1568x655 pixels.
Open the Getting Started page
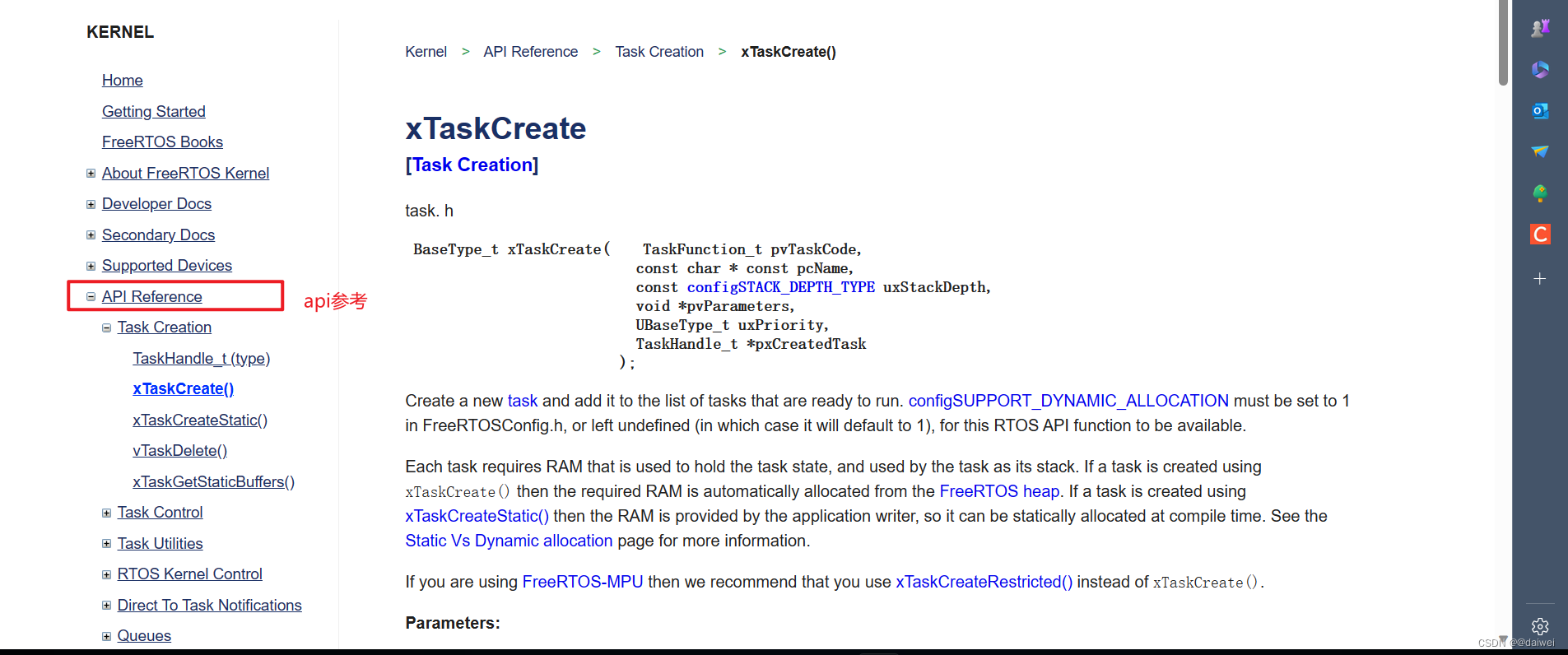pyautogui.click(x=153, y=111)
